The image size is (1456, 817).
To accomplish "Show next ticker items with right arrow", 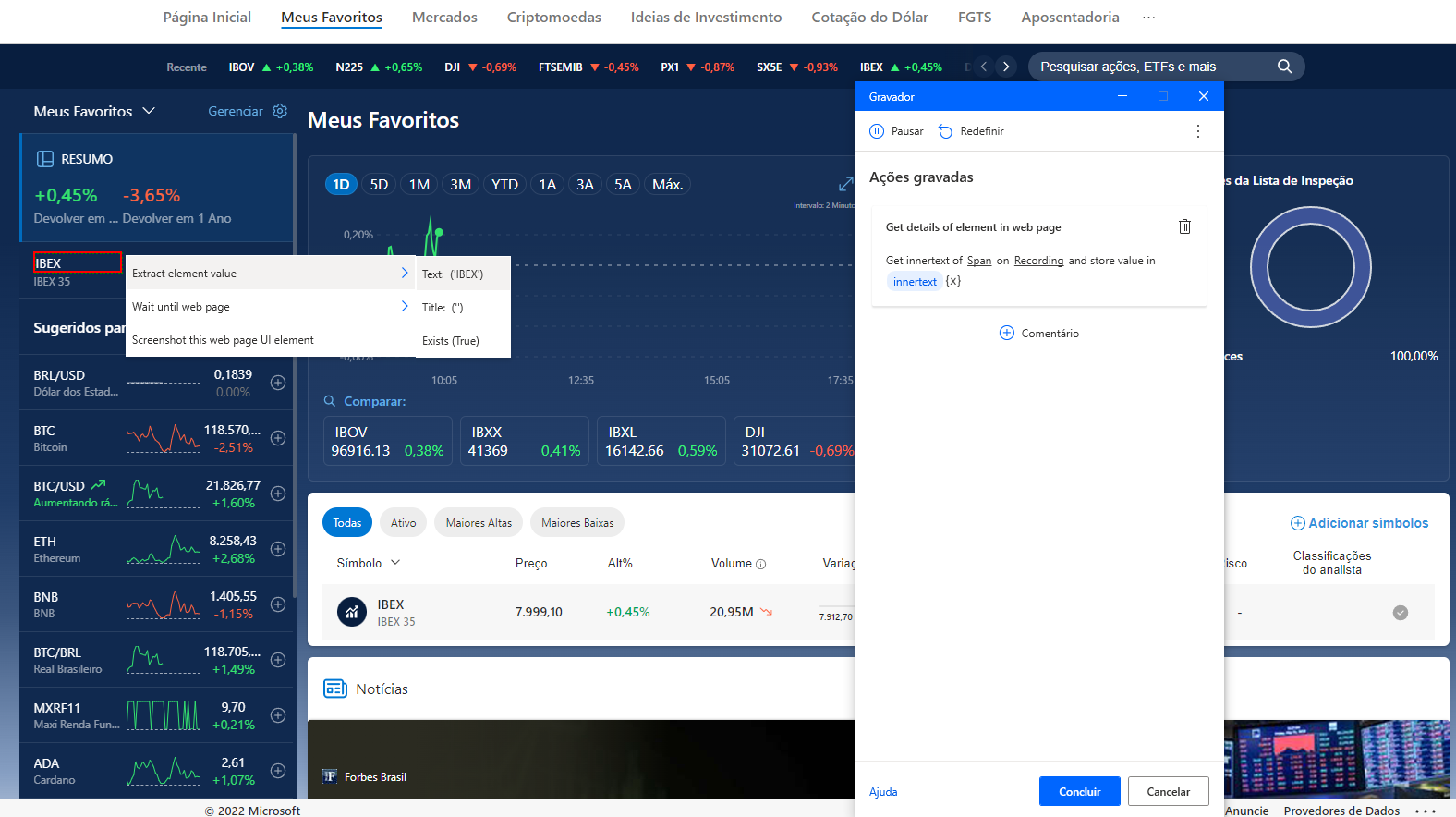I will point(1006,67).
